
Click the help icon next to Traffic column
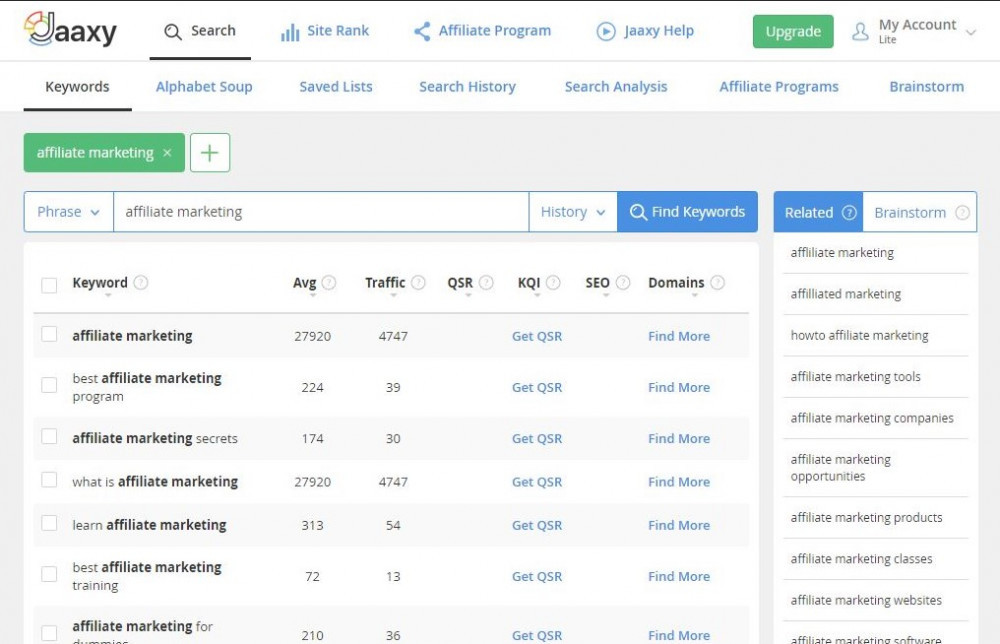pyautogui.click(x=418, y=282)
